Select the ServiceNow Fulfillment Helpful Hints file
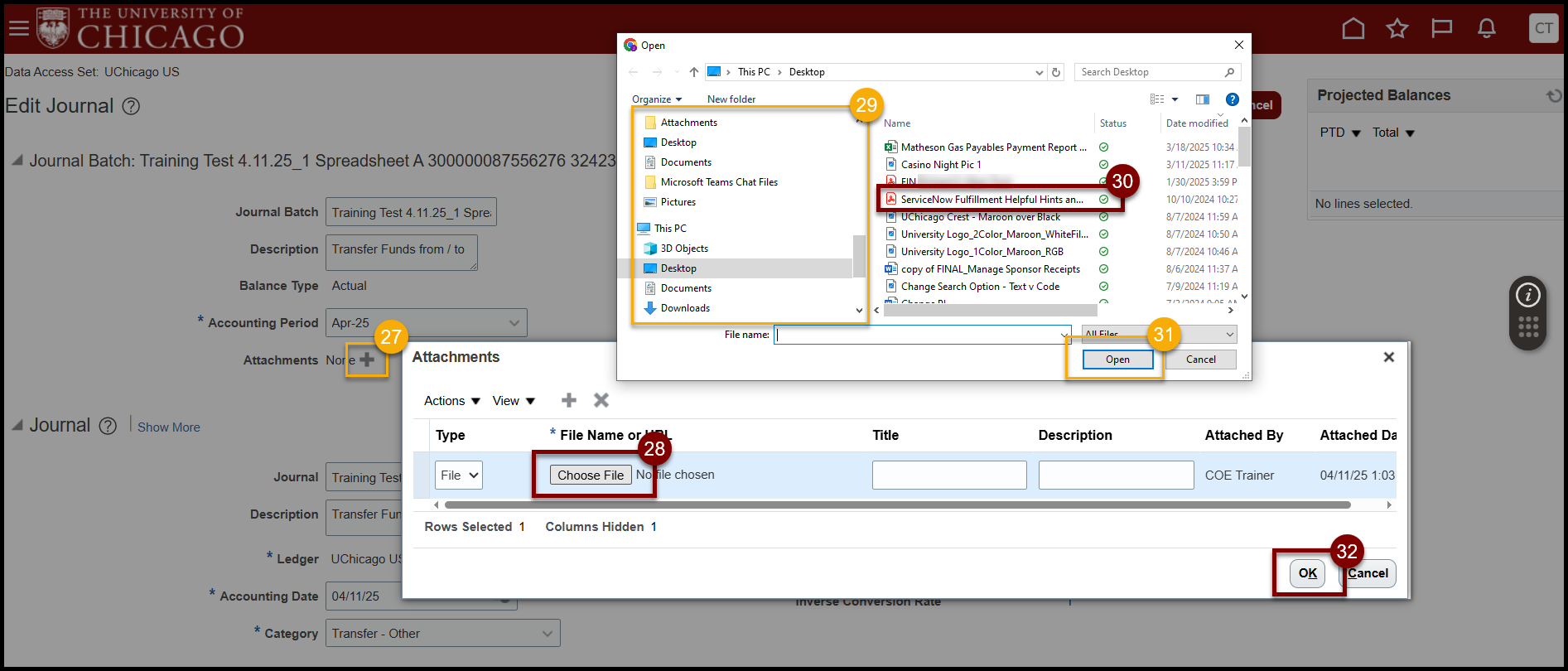 (x=991, y=200)
